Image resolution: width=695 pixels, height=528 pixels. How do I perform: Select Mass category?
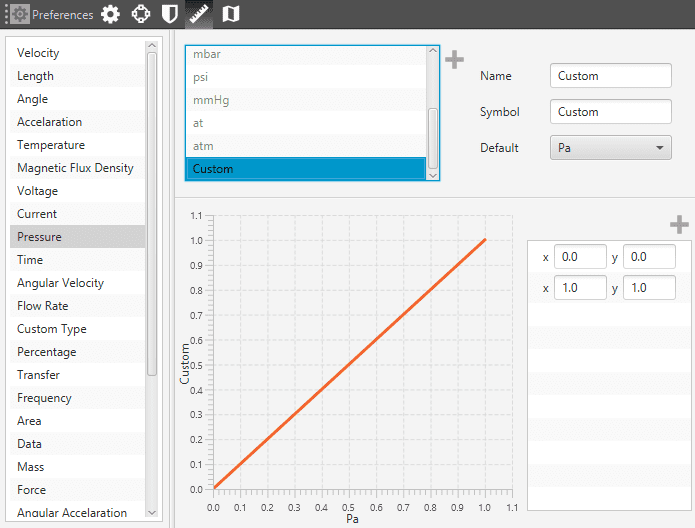pos(78,467)
